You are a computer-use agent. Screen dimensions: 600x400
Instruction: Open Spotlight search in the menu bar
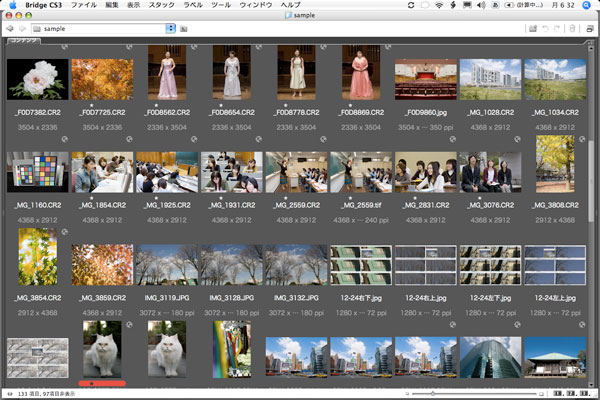pos(586,5)
